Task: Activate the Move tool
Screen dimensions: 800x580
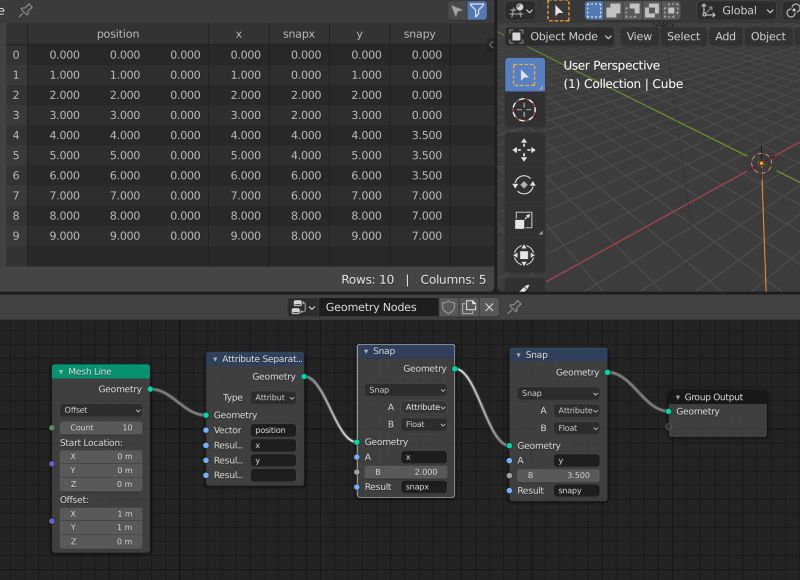Action: click(525, 150)
